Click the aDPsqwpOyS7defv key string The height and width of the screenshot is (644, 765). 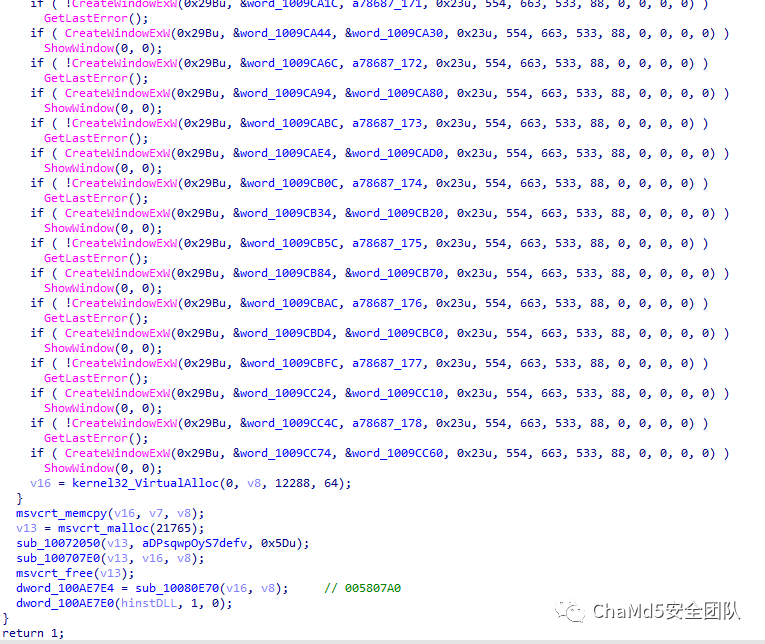point(195,543)
